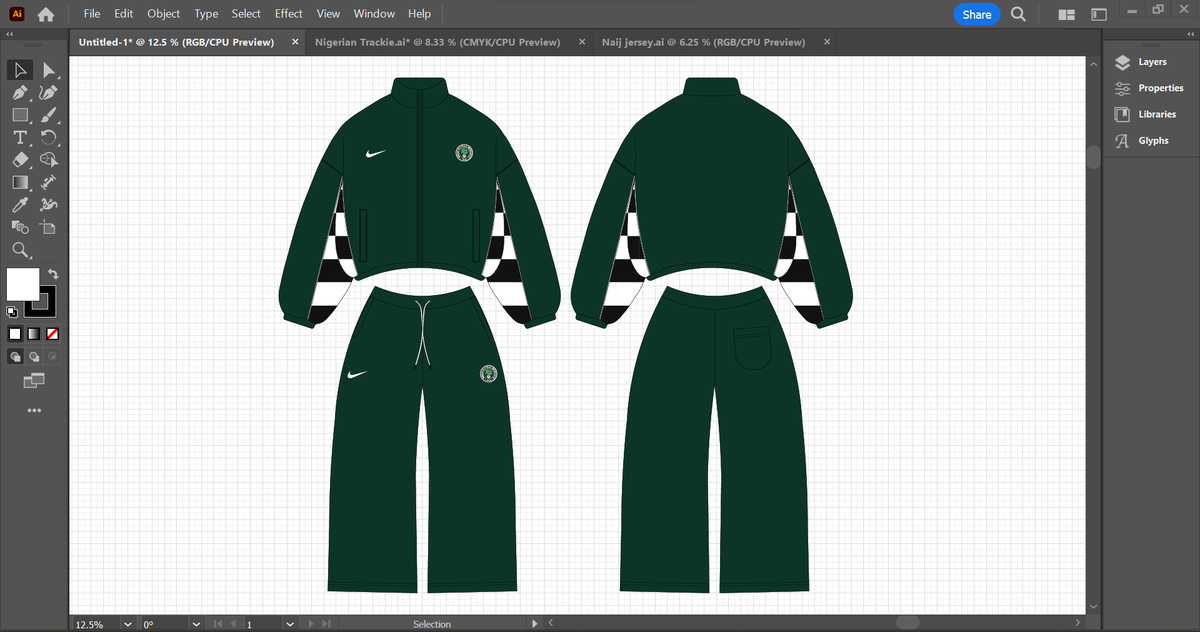Click the Illustrator Home icon

45,14
